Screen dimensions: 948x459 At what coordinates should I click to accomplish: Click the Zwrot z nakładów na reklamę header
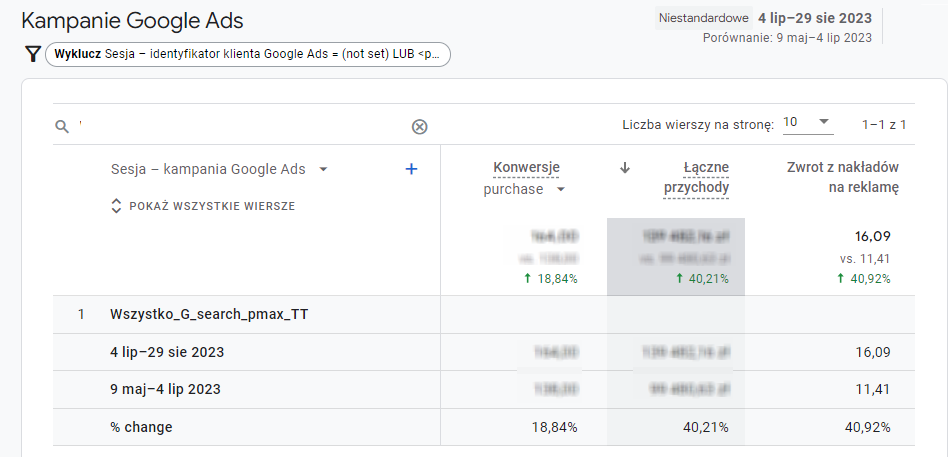click(x=843, y=177)
